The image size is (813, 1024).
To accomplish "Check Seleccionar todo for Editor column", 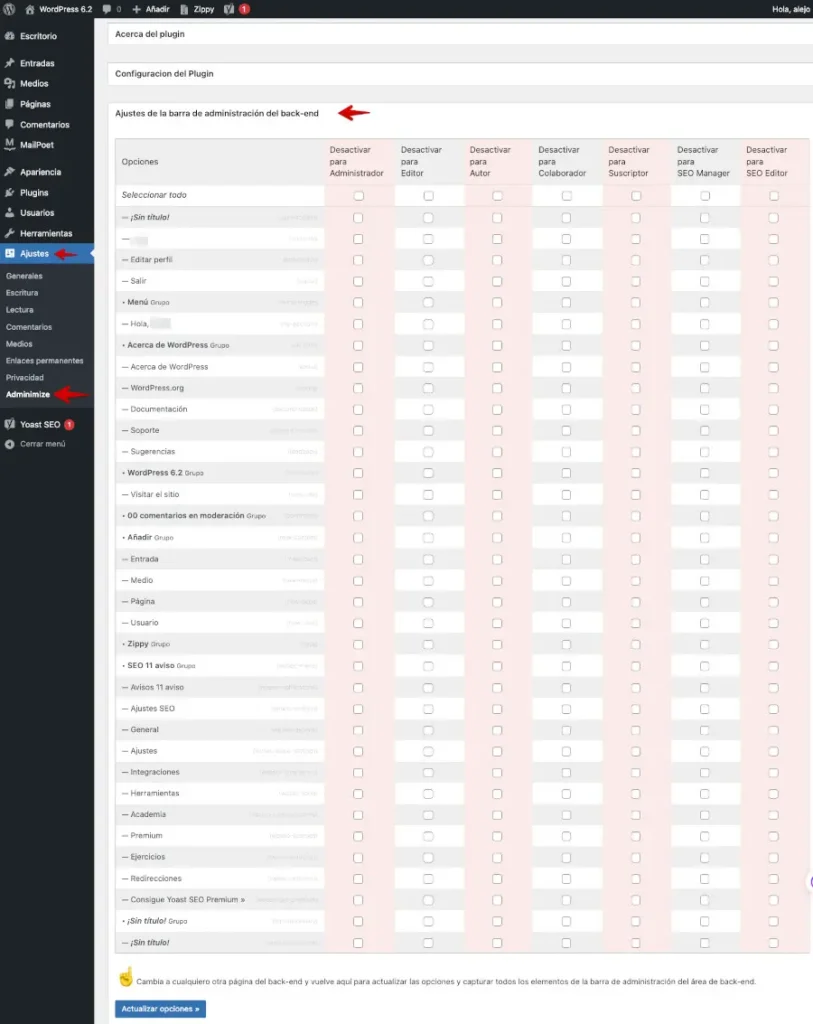I will point(428,195).
